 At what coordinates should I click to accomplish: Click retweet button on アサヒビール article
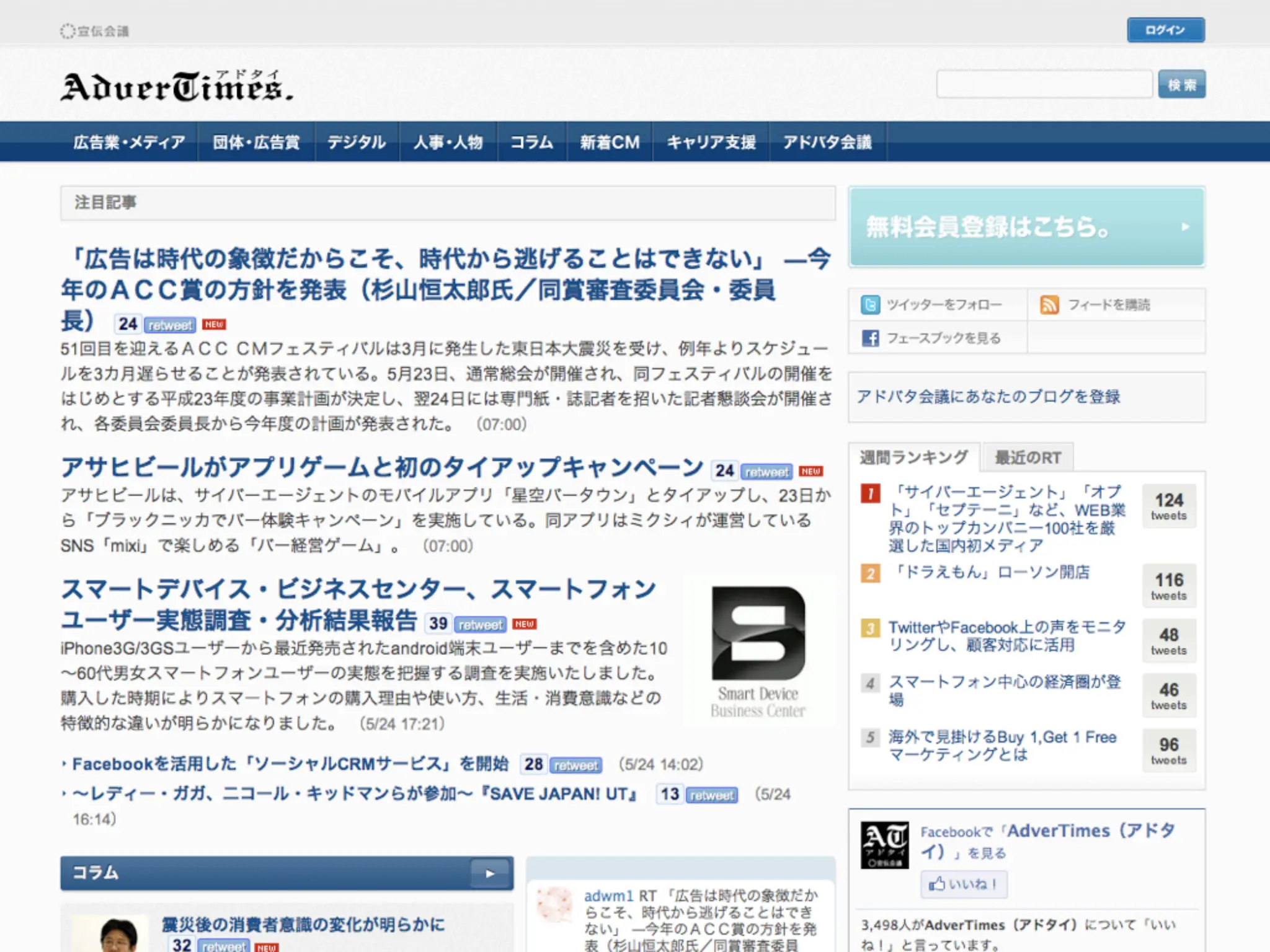[x=767, y=472]
